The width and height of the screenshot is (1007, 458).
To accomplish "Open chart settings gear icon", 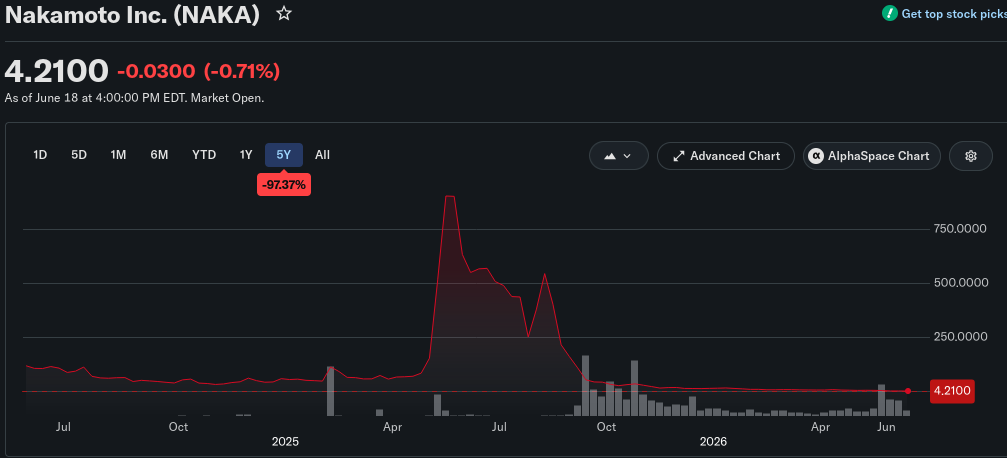I will click(970, 156).
